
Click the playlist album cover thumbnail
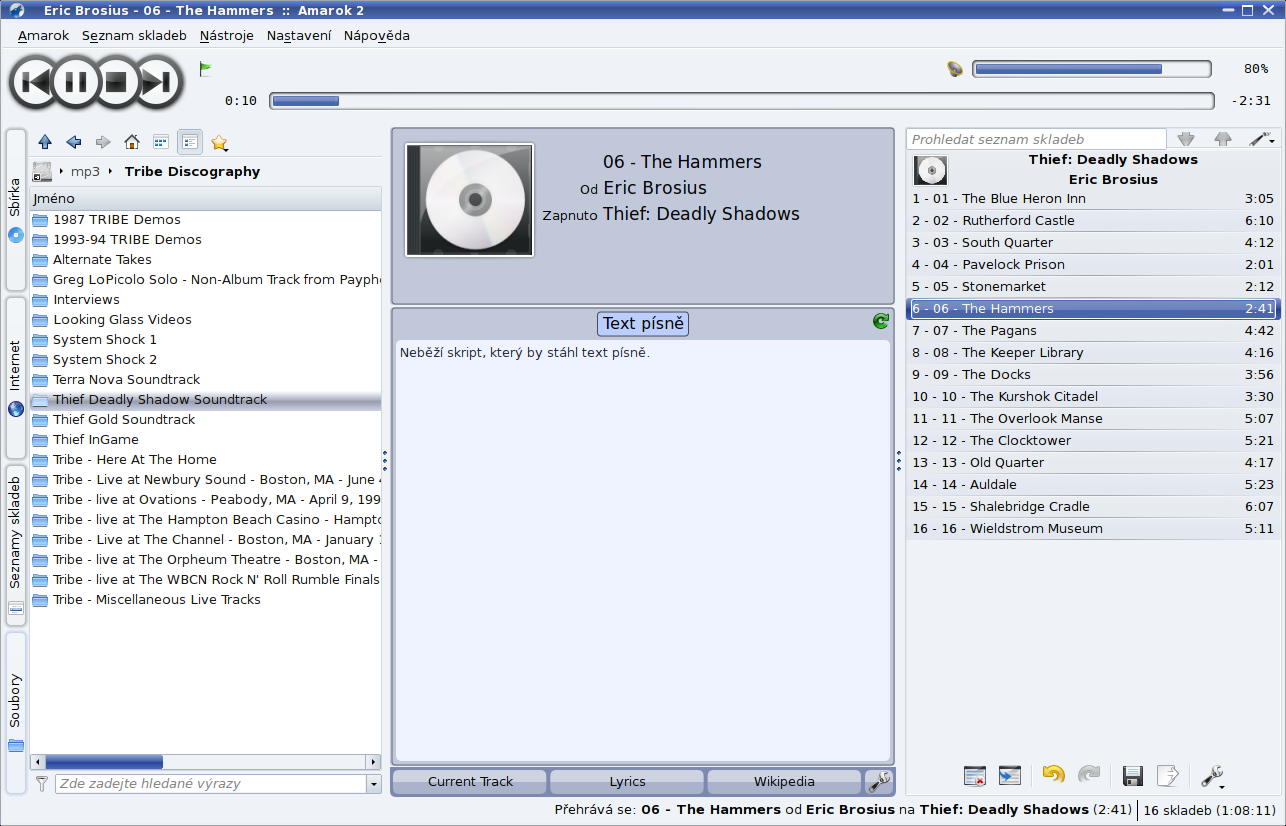[930, 170]
